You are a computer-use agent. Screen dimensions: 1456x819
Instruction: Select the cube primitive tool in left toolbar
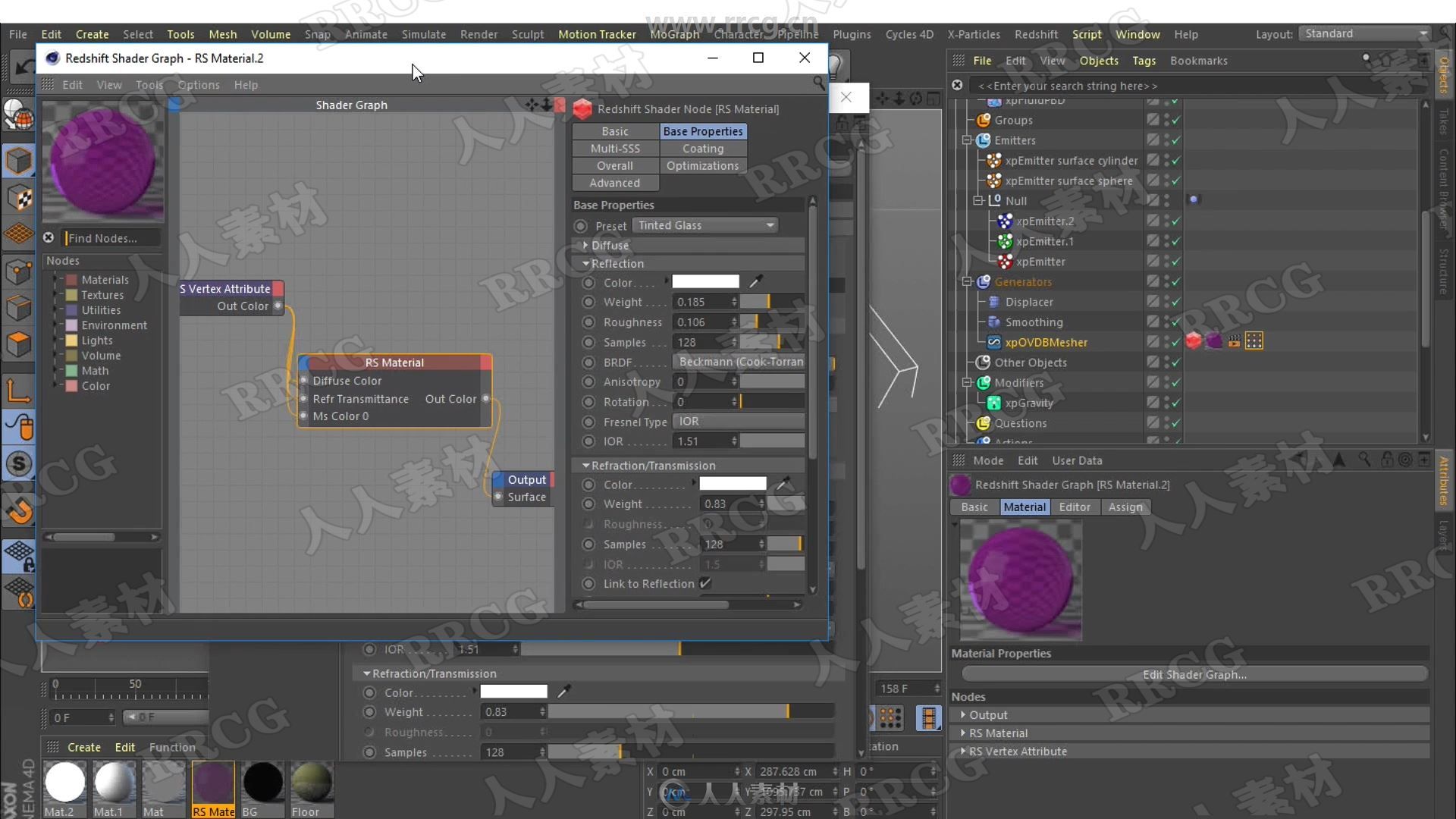tap(19, 161)
